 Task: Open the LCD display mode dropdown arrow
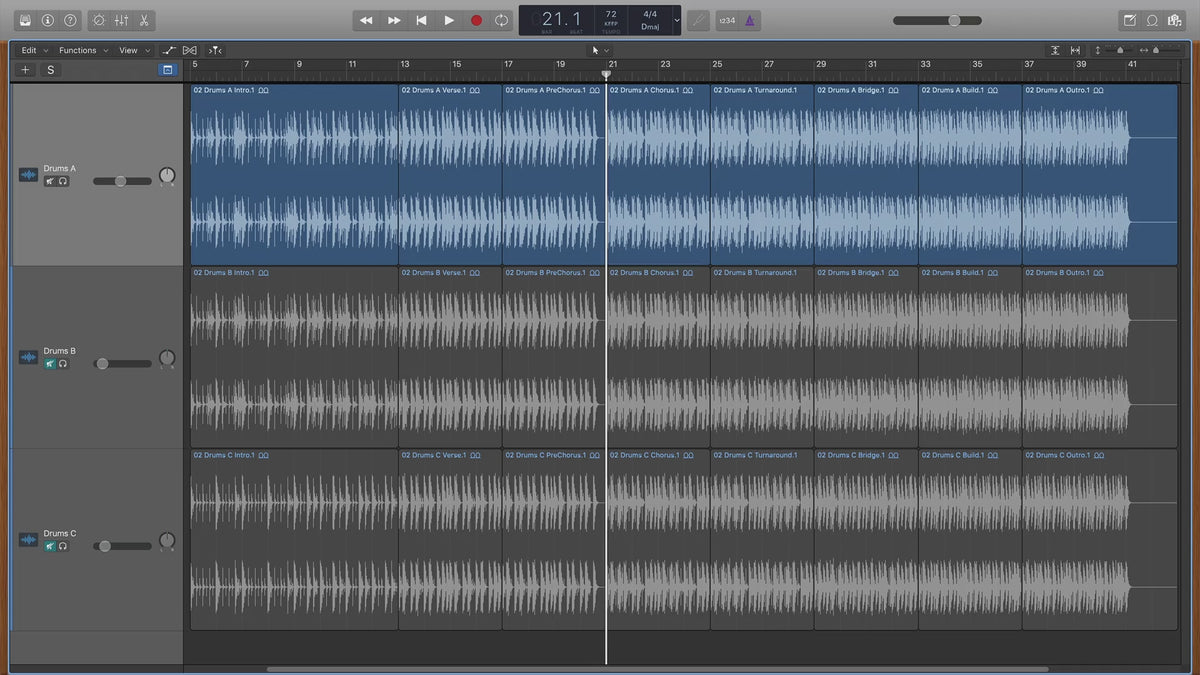point(677,20)
